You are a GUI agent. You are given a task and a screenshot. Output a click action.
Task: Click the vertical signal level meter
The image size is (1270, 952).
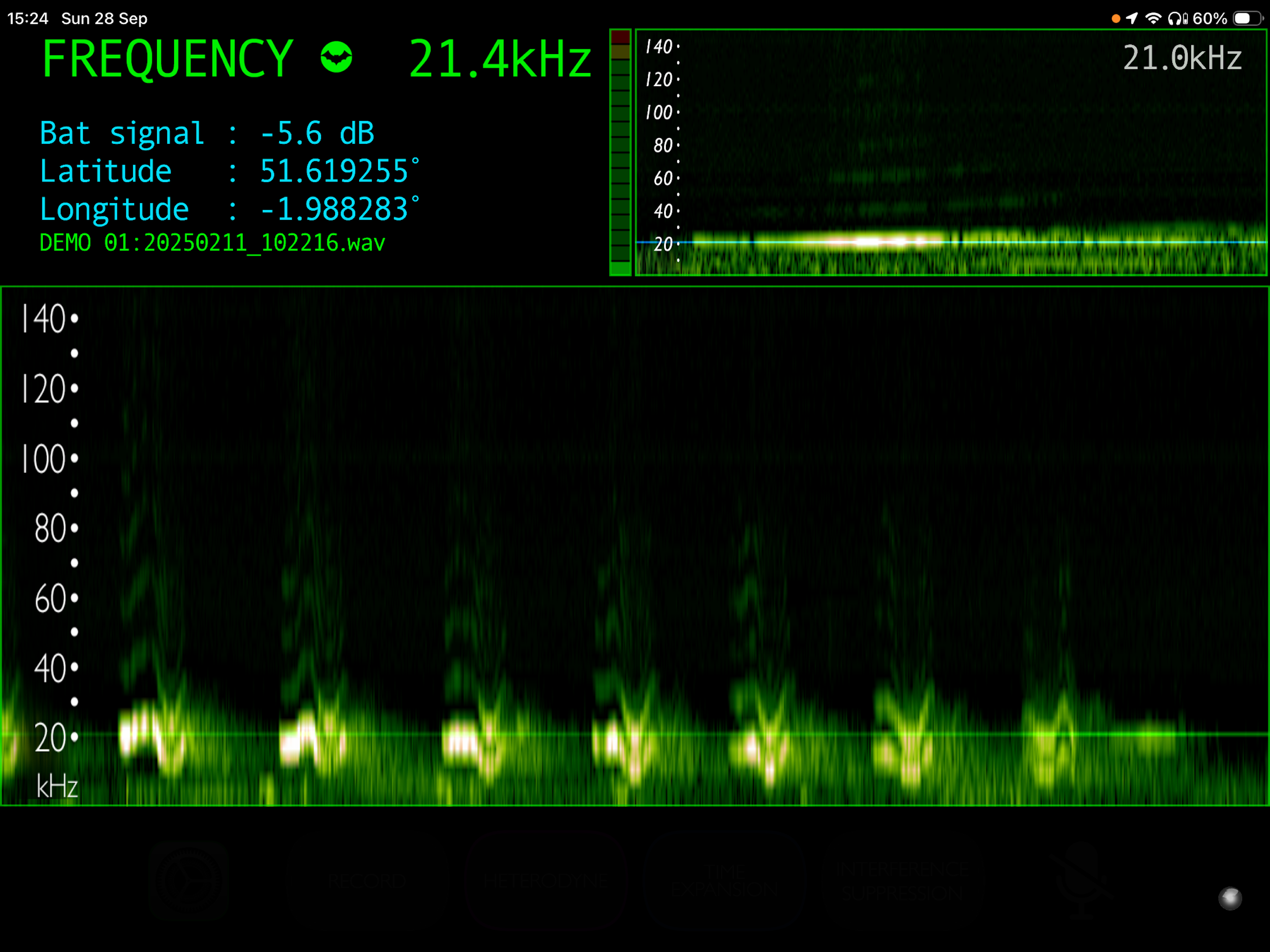tap(620, 153)
